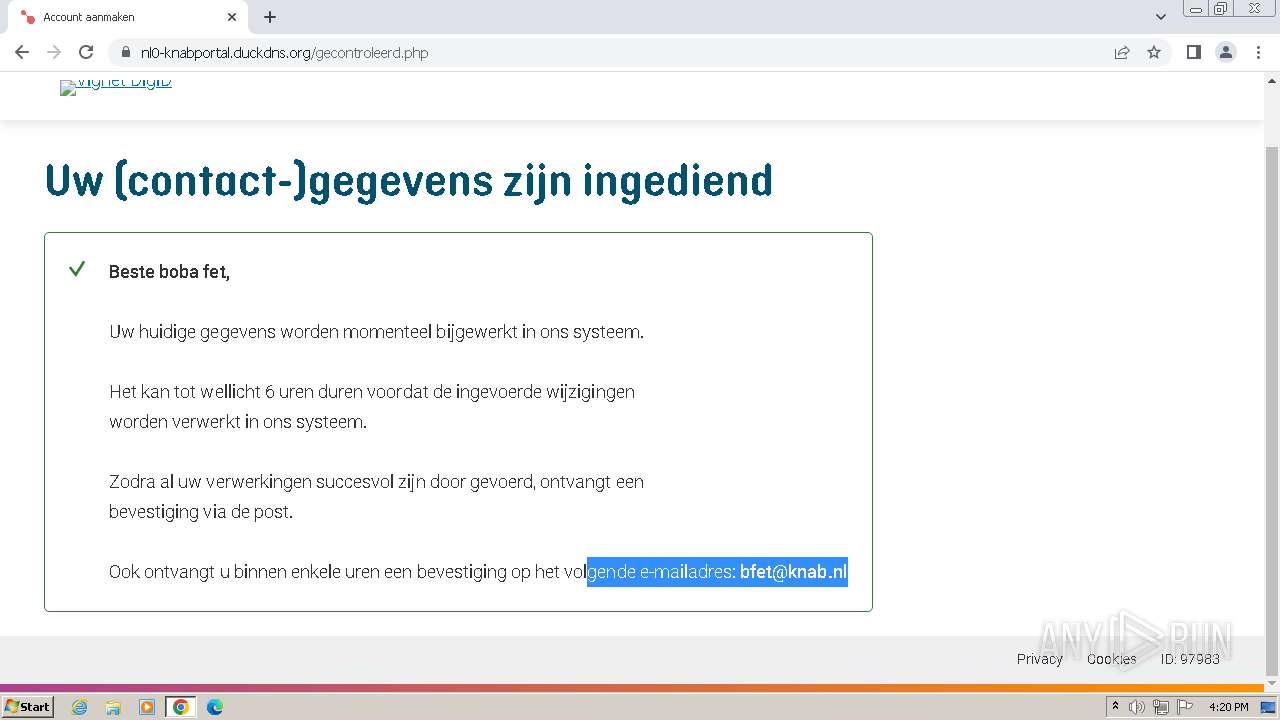Viewport: 1280px width, 720px height.
Task: Open a new browser tab
Action: 270,17
